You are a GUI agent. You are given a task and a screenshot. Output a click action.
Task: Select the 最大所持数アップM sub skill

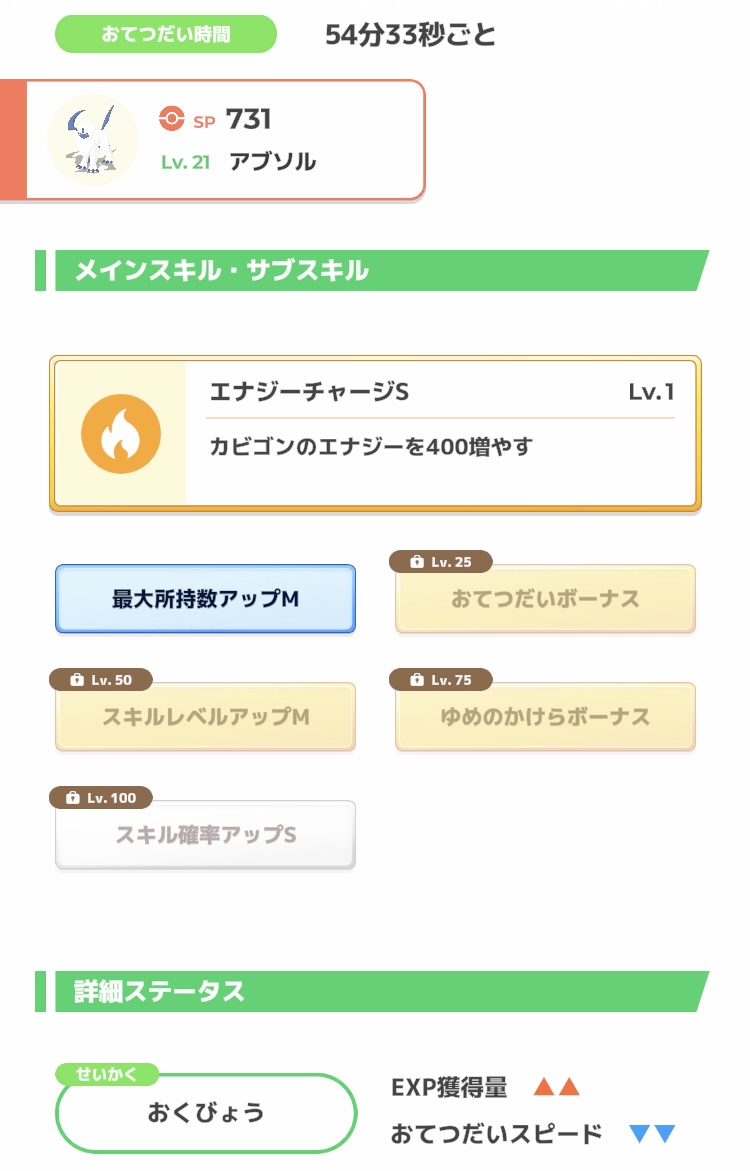(x=205, y=599)
